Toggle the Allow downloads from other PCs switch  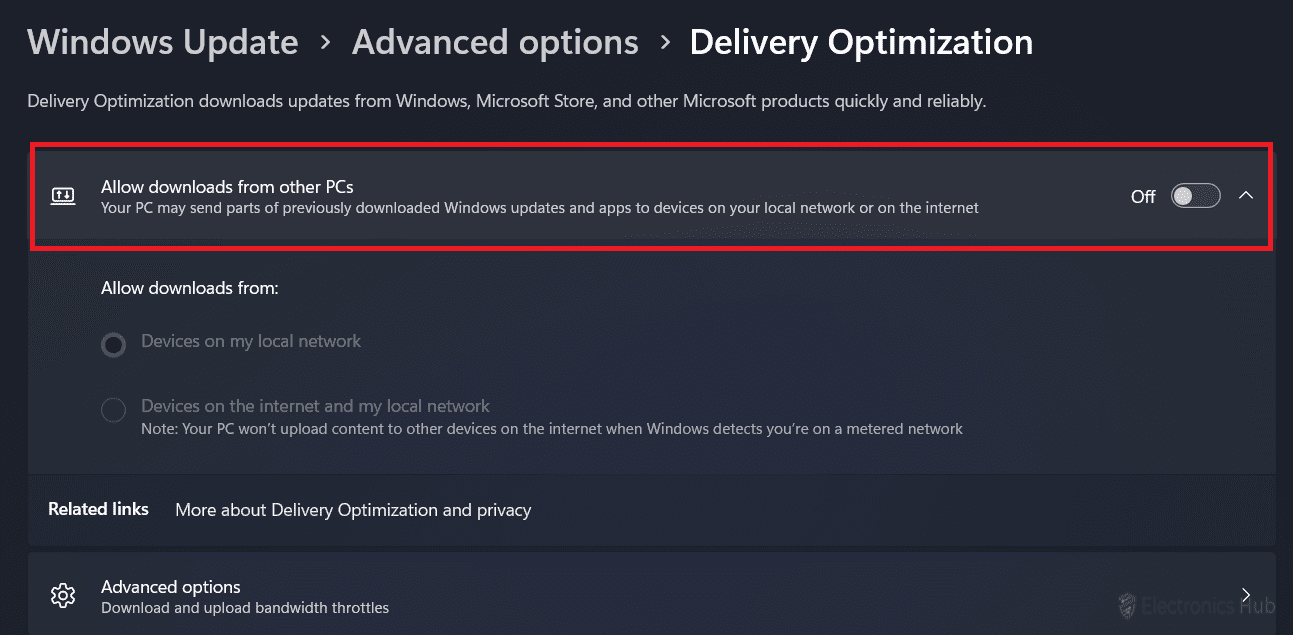tap(1195, 196)
